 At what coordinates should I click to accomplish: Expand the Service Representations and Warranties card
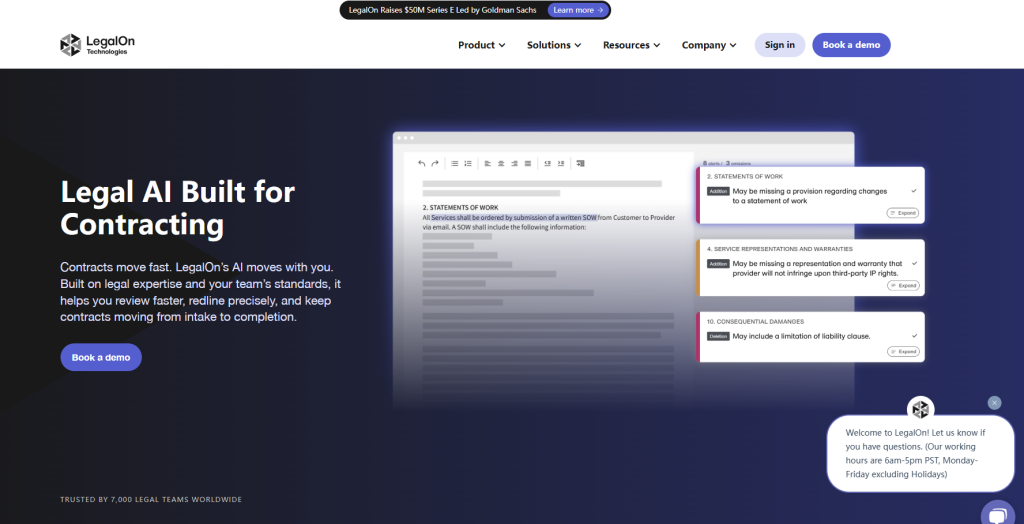pyautogui.click(x=903, y=286)
